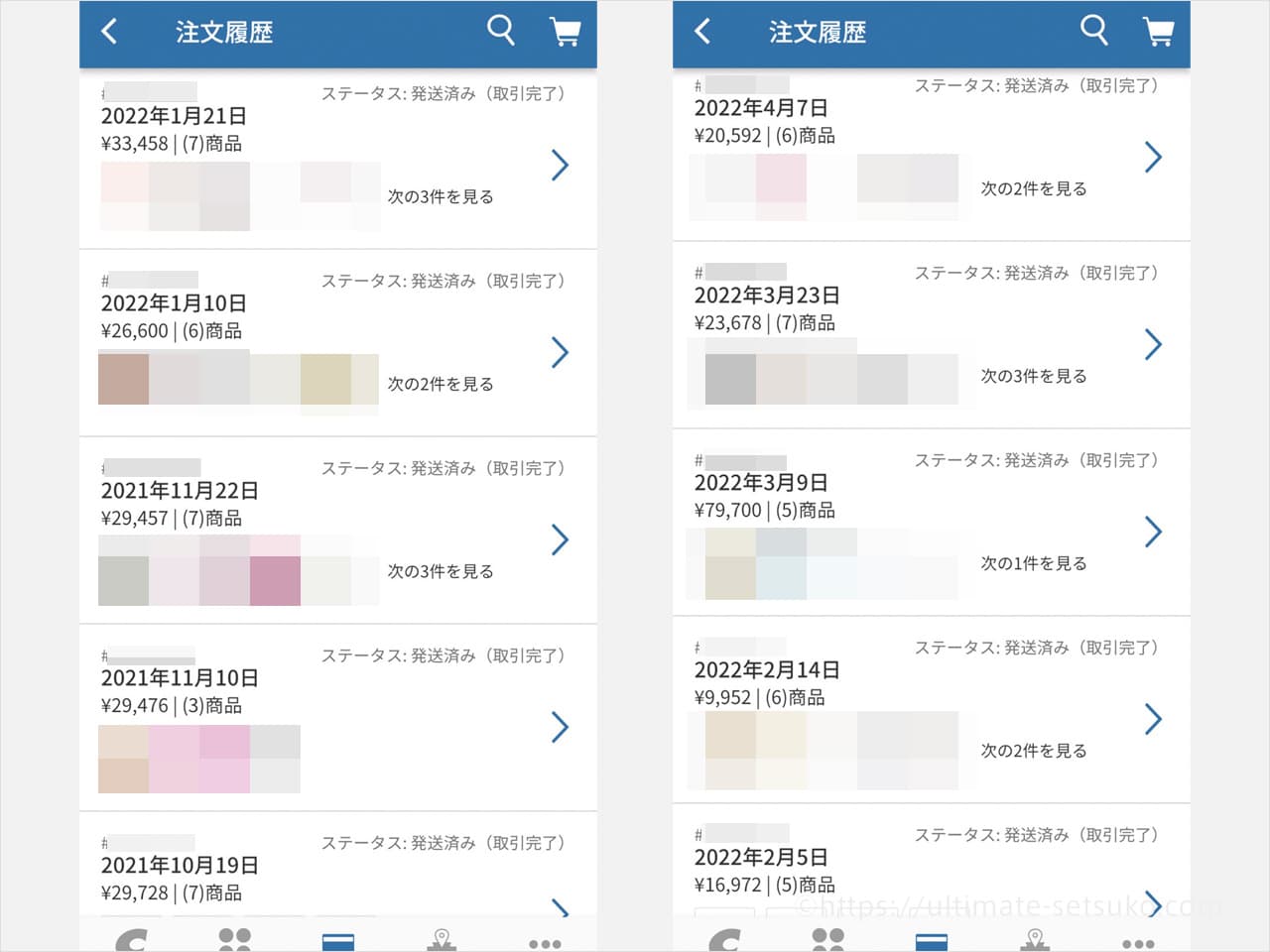This screenshot has height=952, width=1270.
Task: Tap 次の3件を見る in the 2022年1月21日 order
Action: [x=441, y=196]
